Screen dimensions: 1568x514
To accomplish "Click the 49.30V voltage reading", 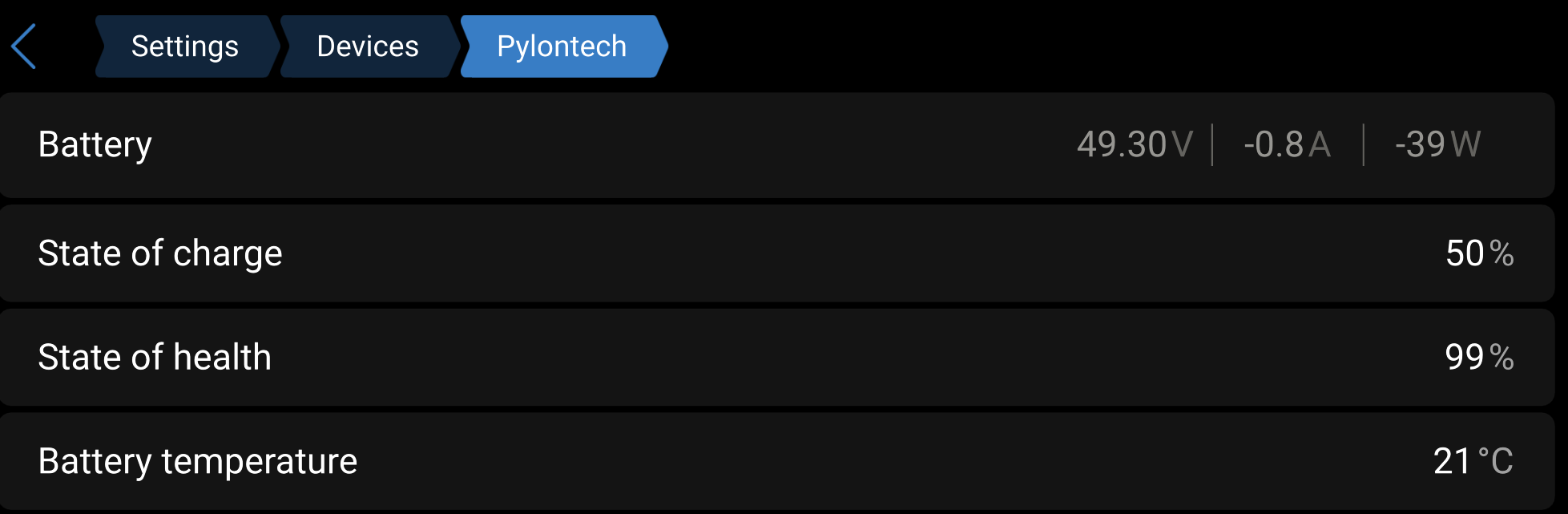I will click(x=1135, y=145).
